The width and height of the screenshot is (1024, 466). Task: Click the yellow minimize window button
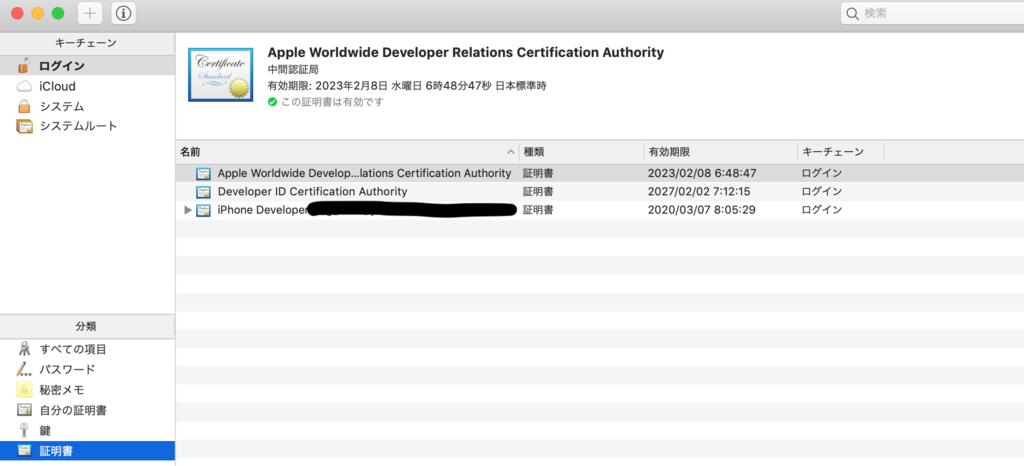pos(38,13)
